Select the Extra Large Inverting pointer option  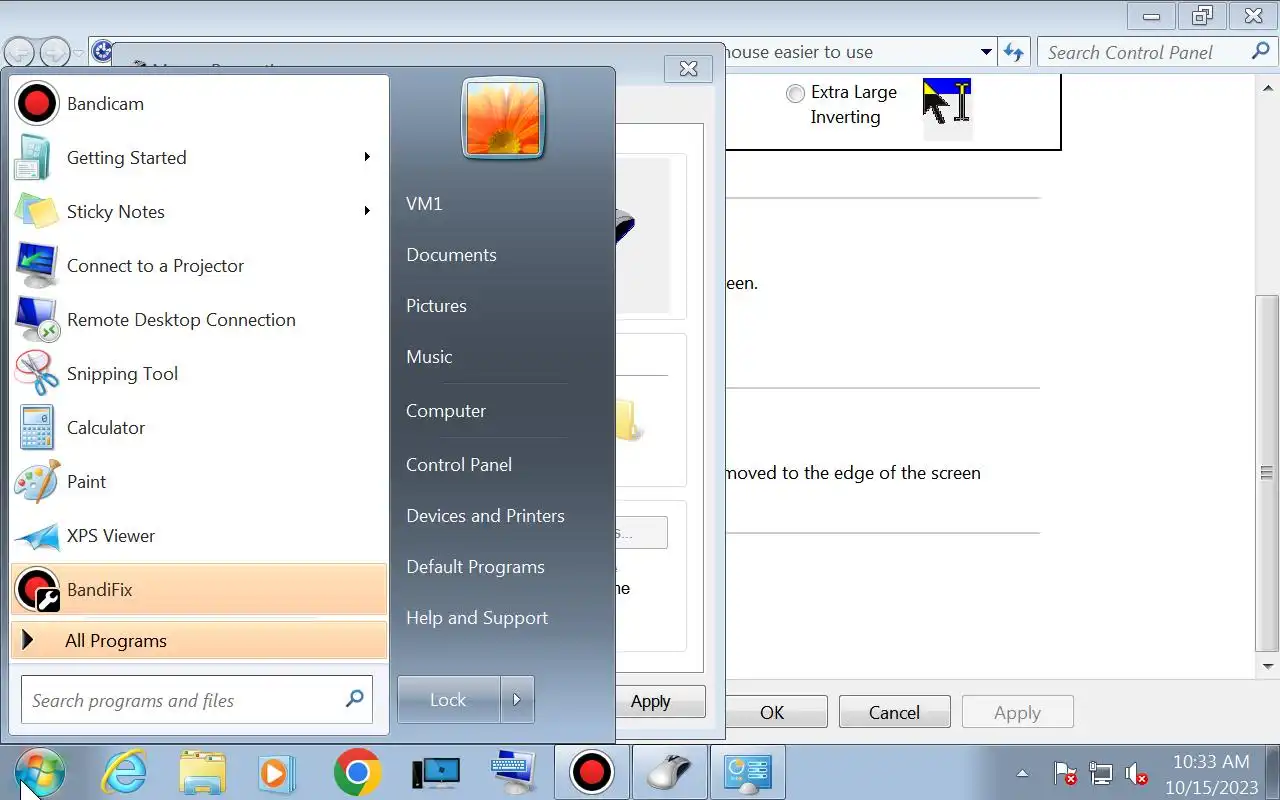pos(795,94)
